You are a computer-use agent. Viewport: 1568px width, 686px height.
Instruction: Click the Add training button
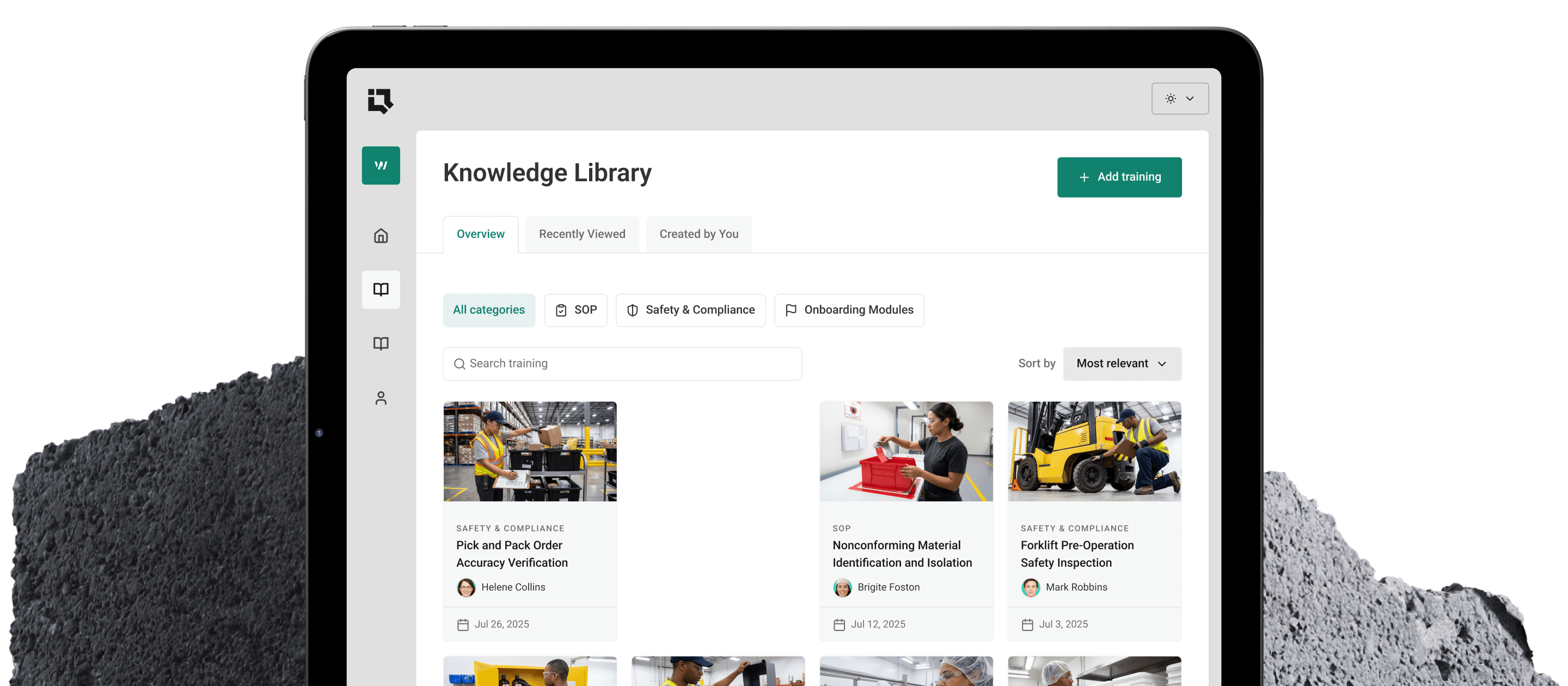point(1119,177)
